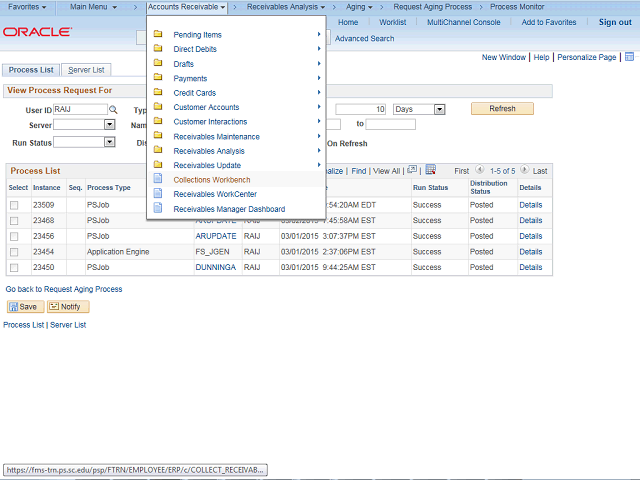640x480 pixels.
Task: Choose Receivables WorkCenter from the menu
Action: click(214, 194)
